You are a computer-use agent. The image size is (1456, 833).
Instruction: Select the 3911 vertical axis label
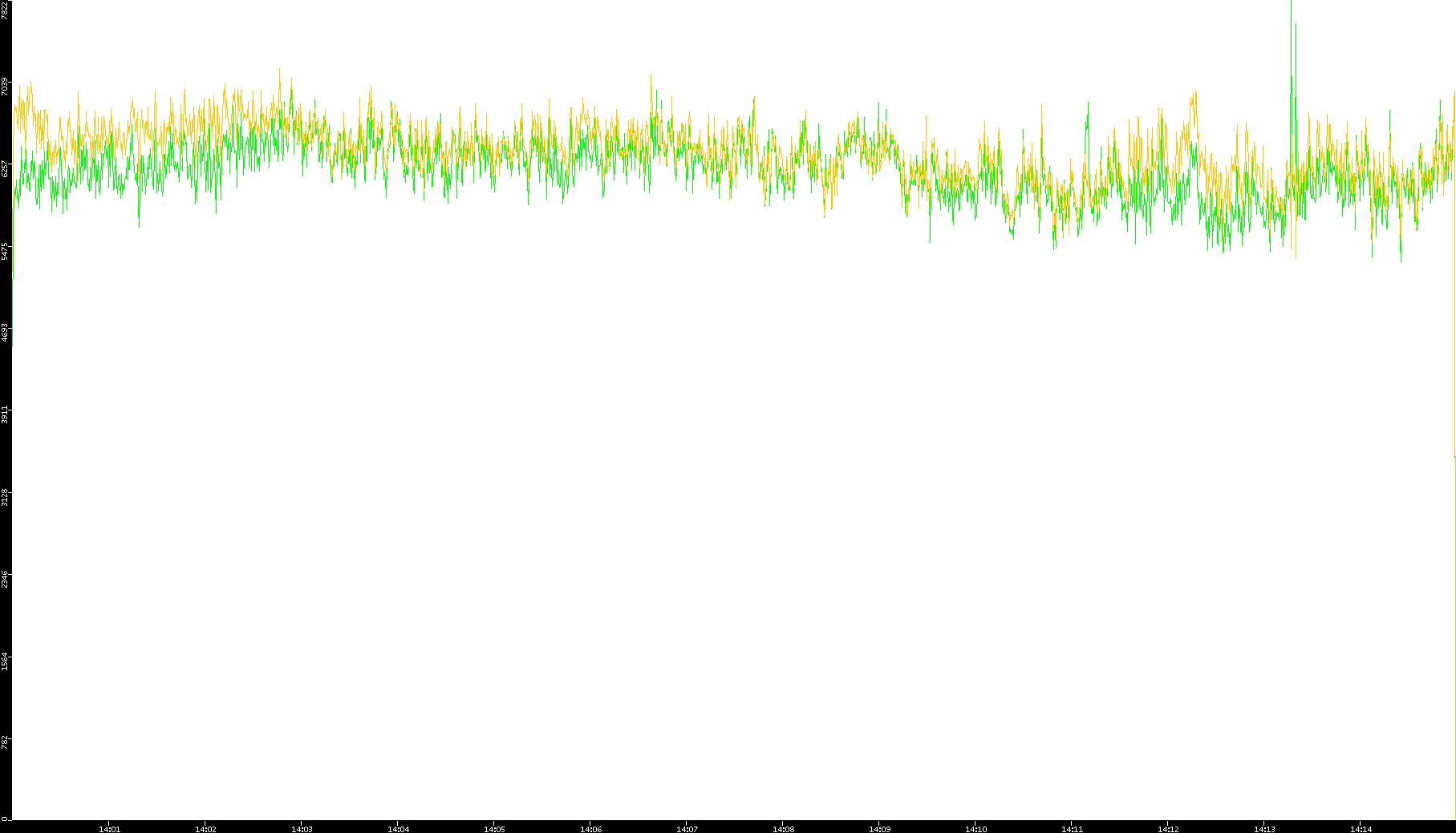pos(6,414)
